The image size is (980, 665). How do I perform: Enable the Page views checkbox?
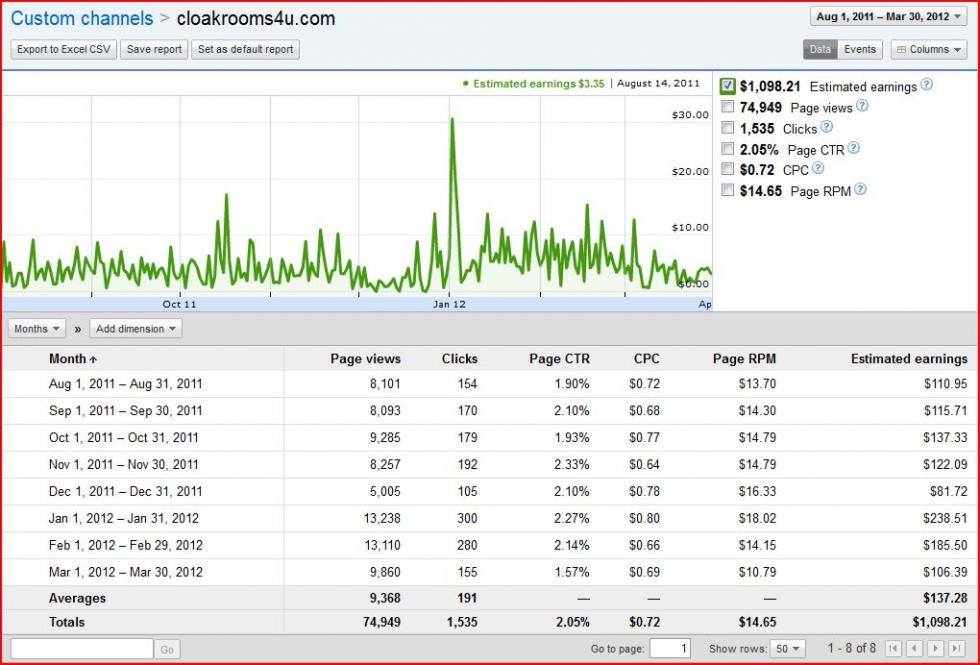point(728,106)
